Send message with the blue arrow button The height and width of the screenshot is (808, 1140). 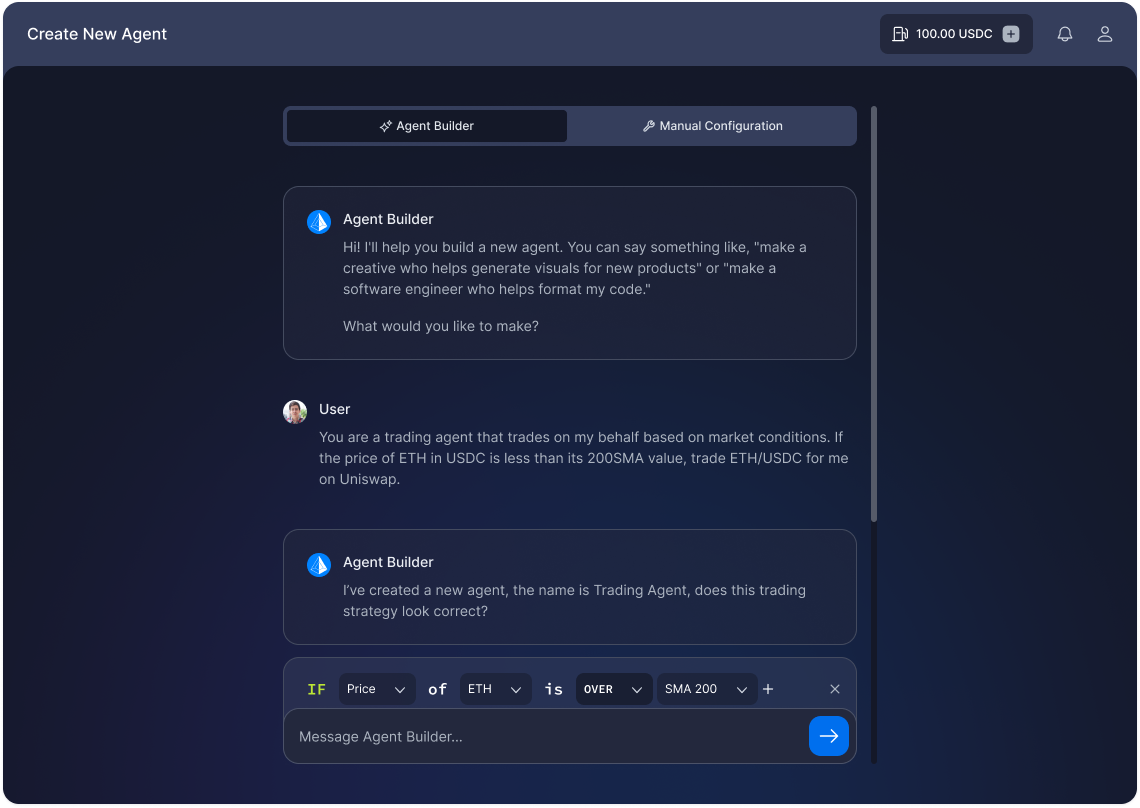click(x=828, y=737)
